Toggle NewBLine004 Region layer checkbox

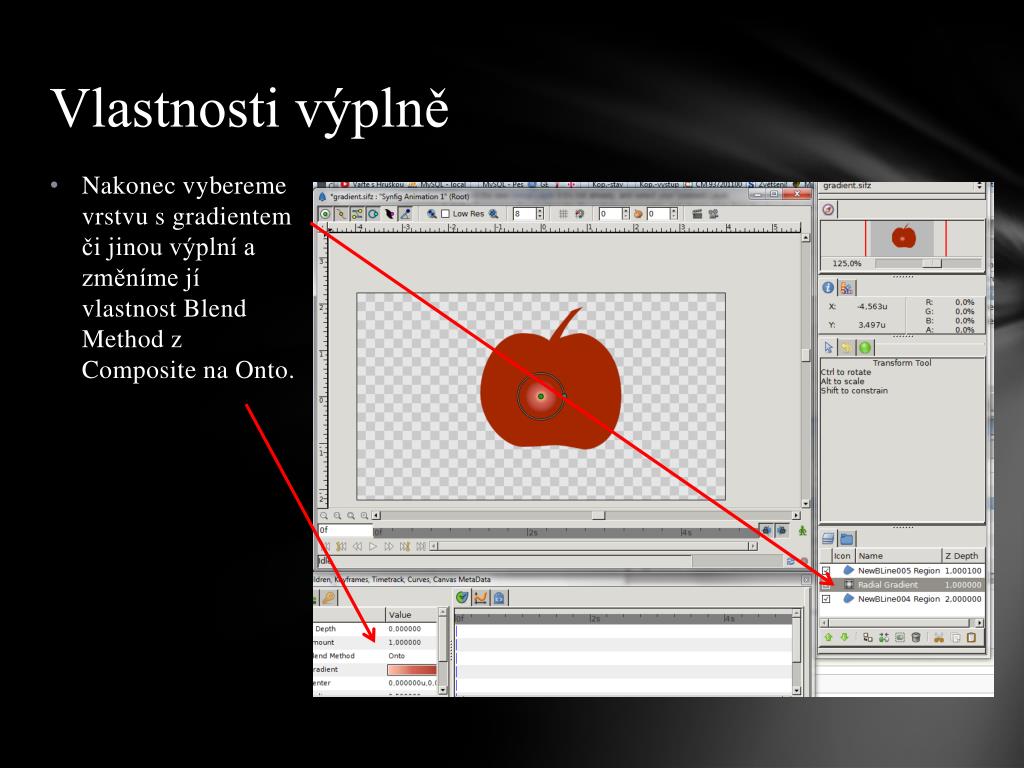point(826,599)
